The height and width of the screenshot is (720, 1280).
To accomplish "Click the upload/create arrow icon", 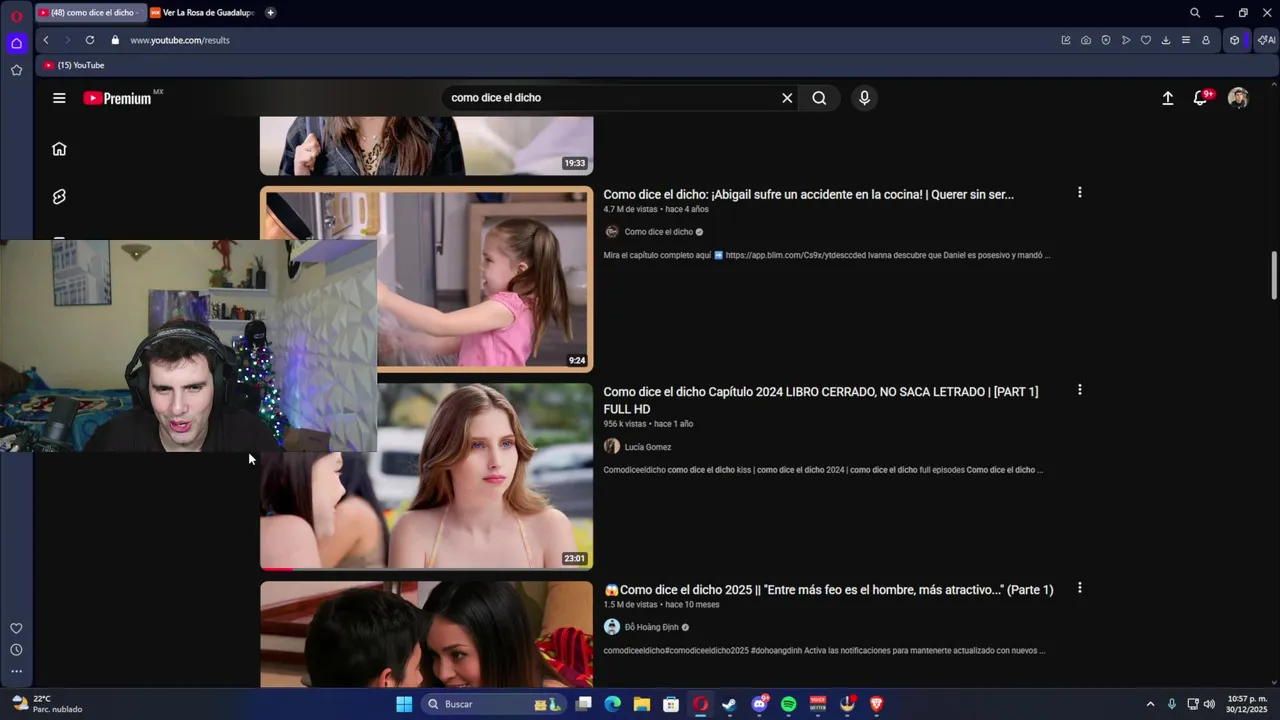I will [1167, 98].
